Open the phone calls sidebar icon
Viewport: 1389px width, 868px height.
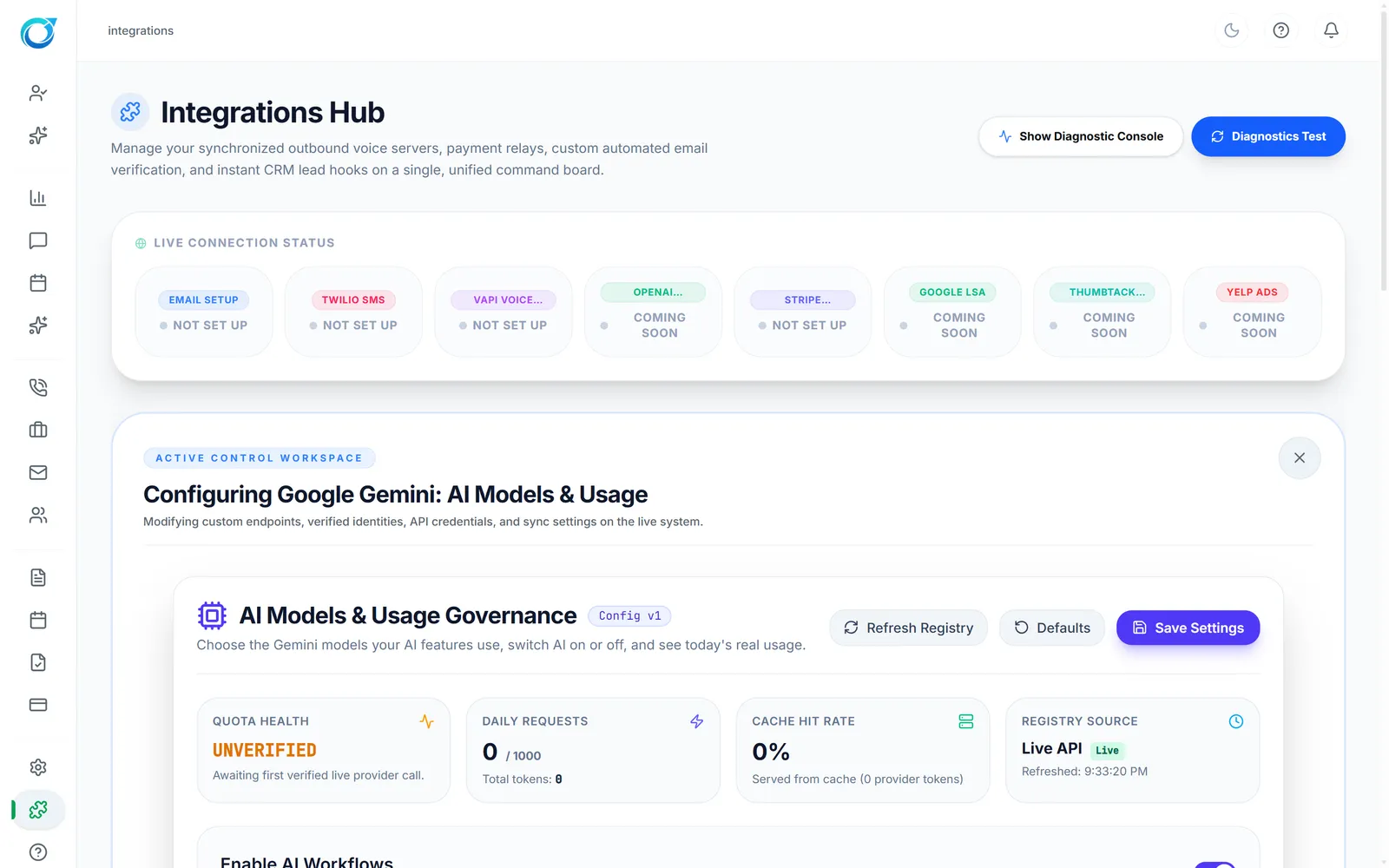point(38,387)
